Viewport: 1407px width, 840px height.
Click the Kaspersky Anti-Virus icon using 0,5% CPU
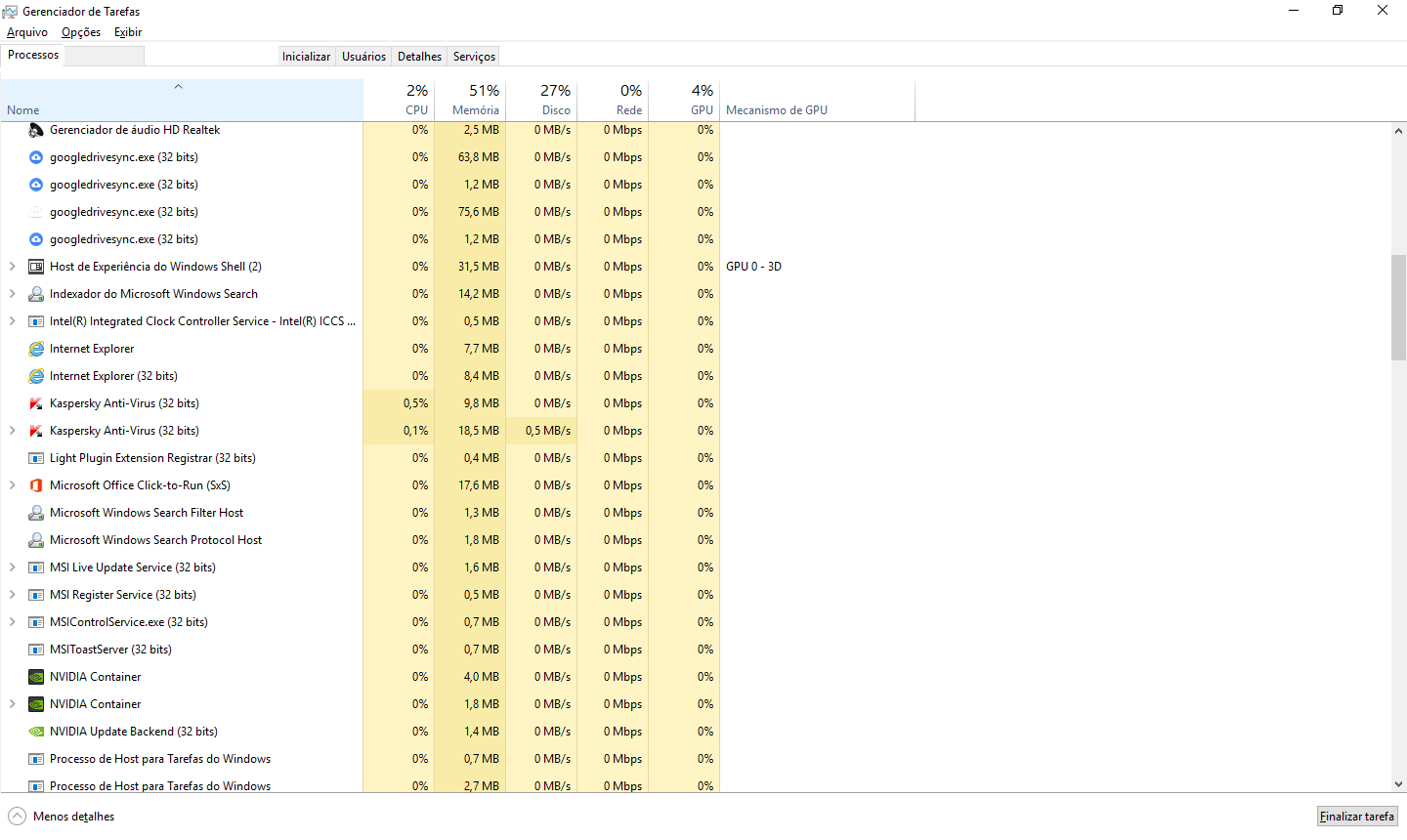coord(36,403)
